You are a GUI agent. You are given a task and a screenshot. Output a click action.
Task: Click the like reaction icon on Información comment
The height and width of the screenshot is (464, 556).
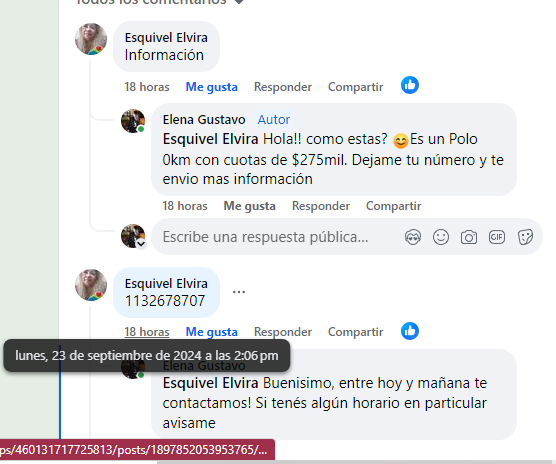coord(410,85)
